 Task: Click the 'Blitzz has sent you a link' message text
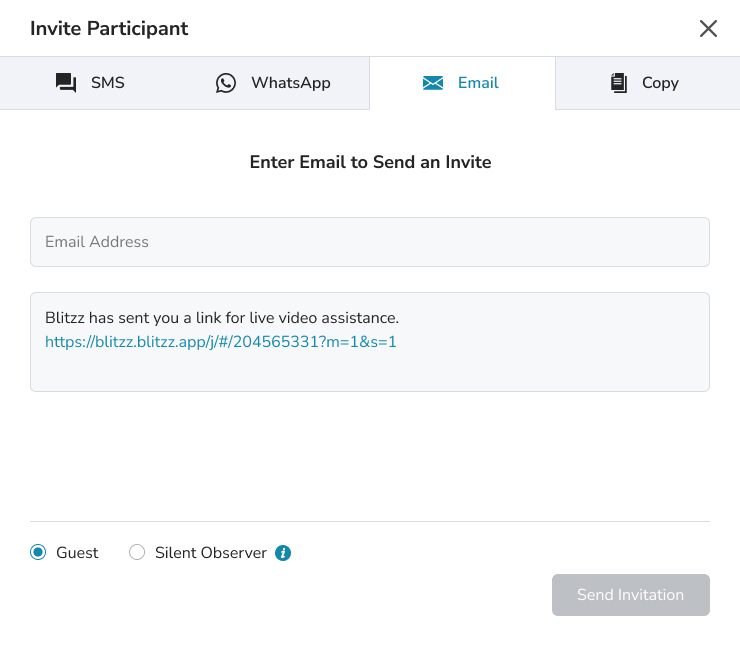[x=222, y=318]
